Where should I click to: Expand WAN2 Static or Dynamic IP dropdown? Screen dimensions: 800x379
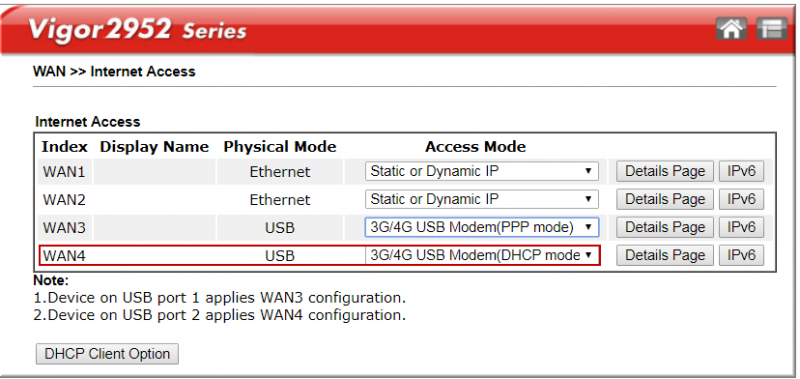point(482,199)
